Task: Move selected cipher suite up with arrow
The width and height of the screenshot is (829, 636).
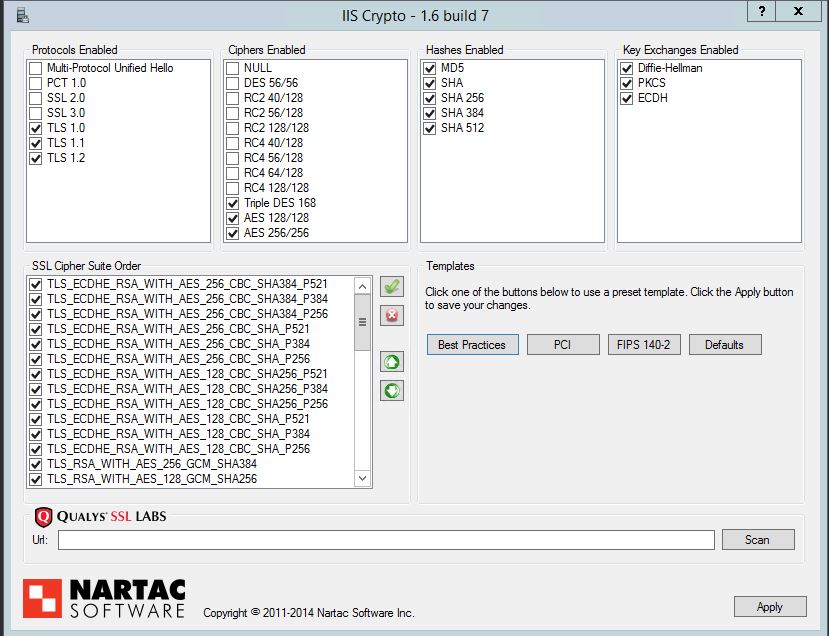Action: tap(392, 362)
